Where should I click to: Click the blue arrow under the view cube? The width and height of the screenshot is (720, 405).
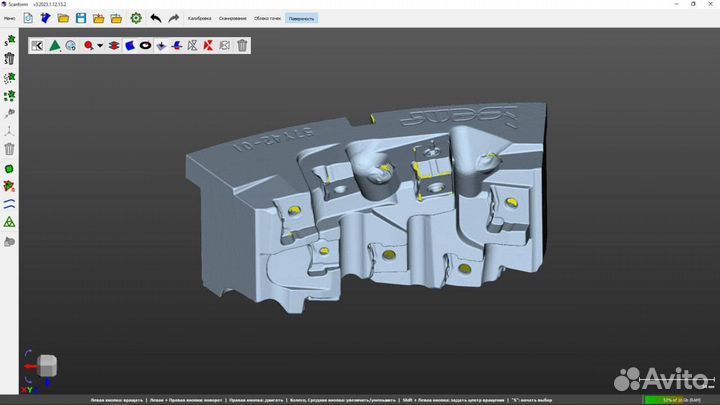tap(48, 382)
